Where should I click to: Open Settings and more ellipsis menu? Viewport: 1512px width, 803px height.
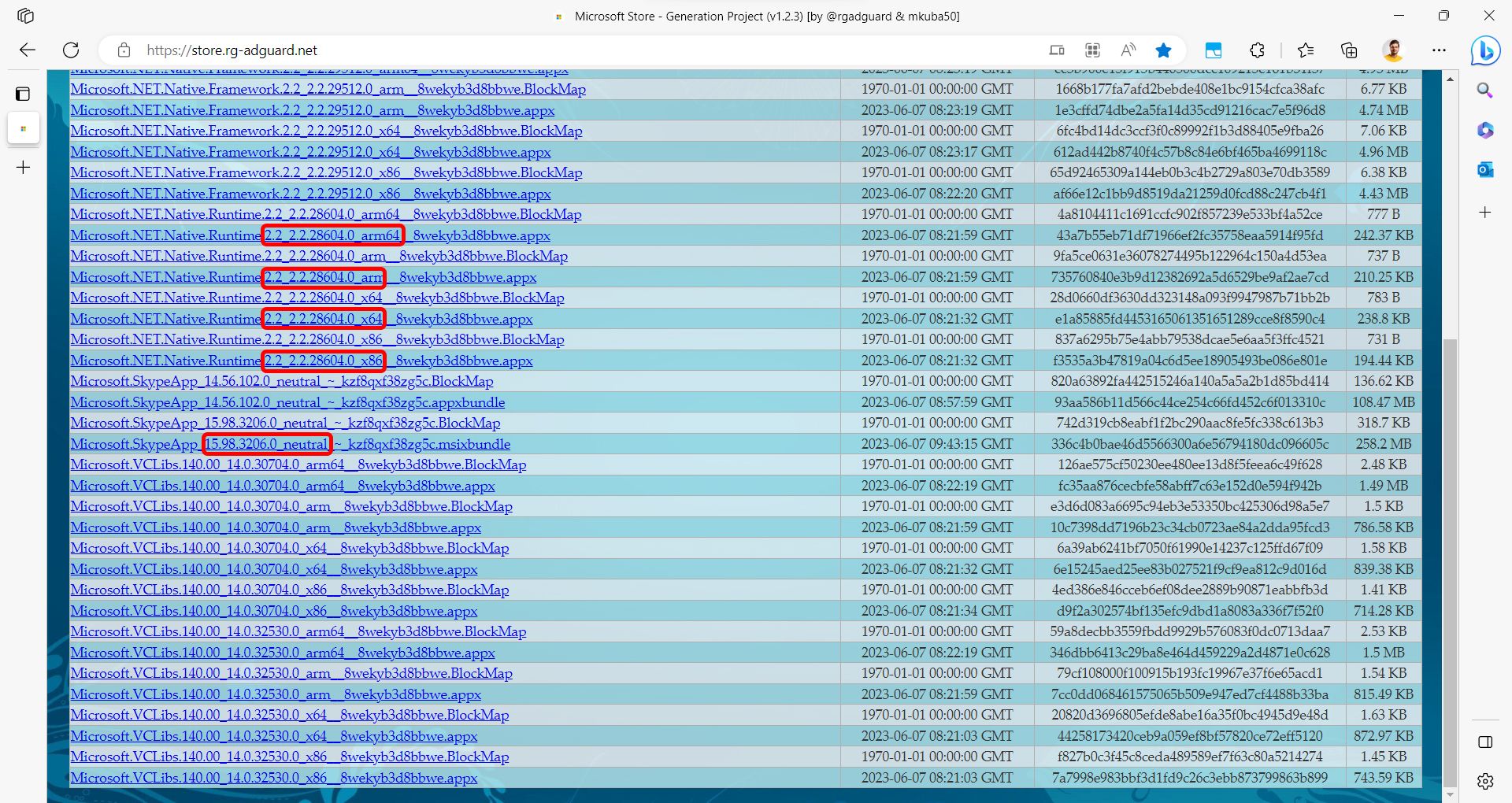[x=1439, y=50]
